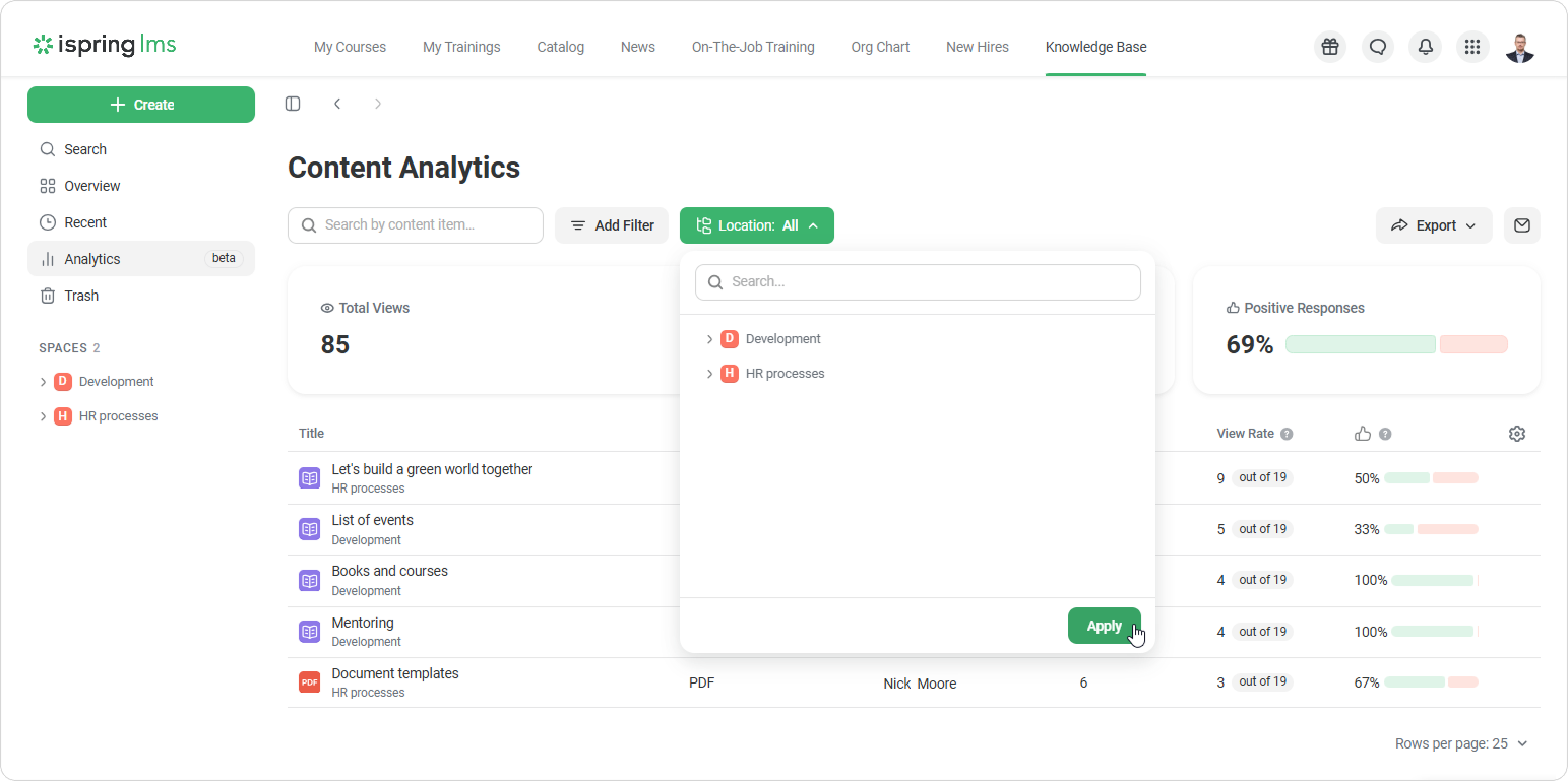Go back with left arrow
1568x781 pixels.
(337, 104)
